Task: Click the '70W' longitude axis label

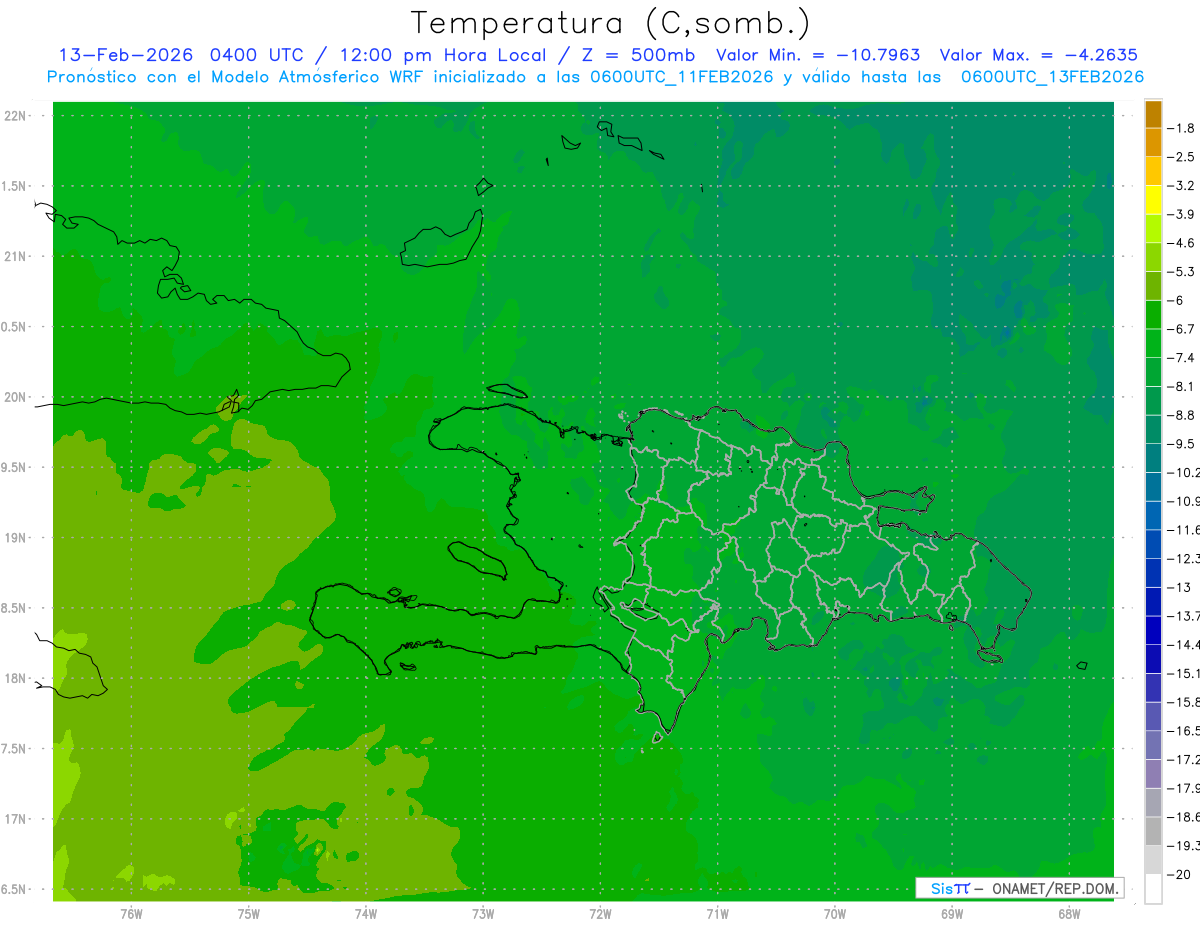Action: point(835,914)
